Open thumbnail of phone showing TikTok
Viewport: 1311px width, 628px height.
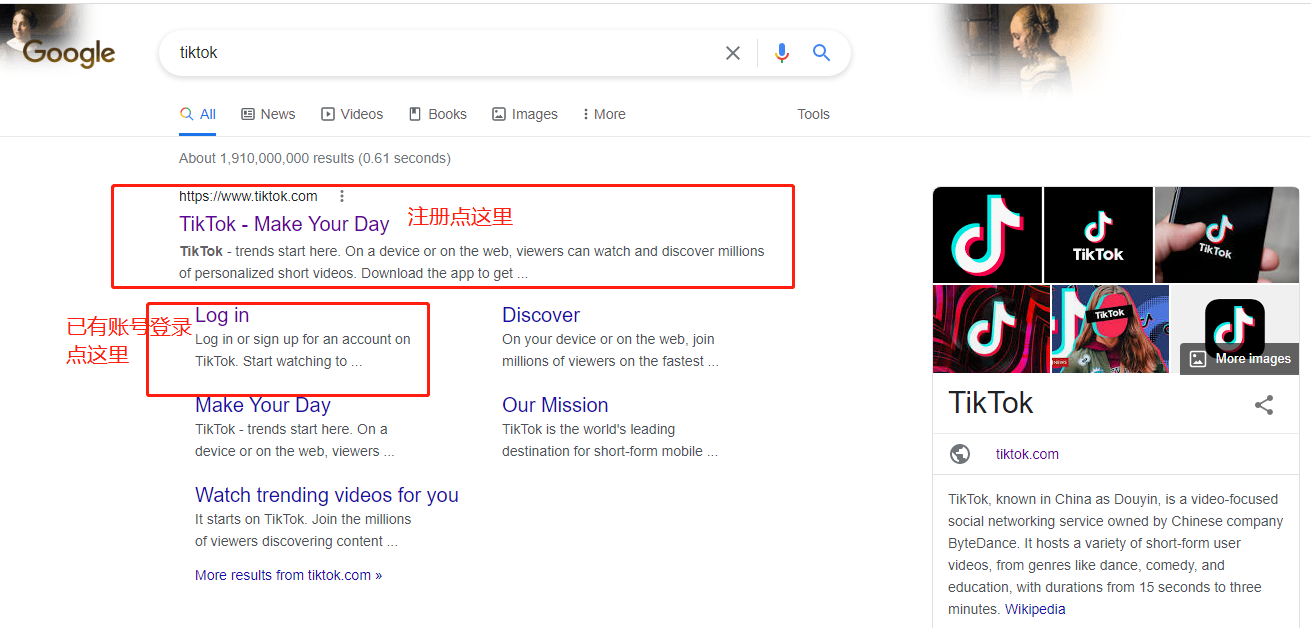click(x=1227, y=234)
